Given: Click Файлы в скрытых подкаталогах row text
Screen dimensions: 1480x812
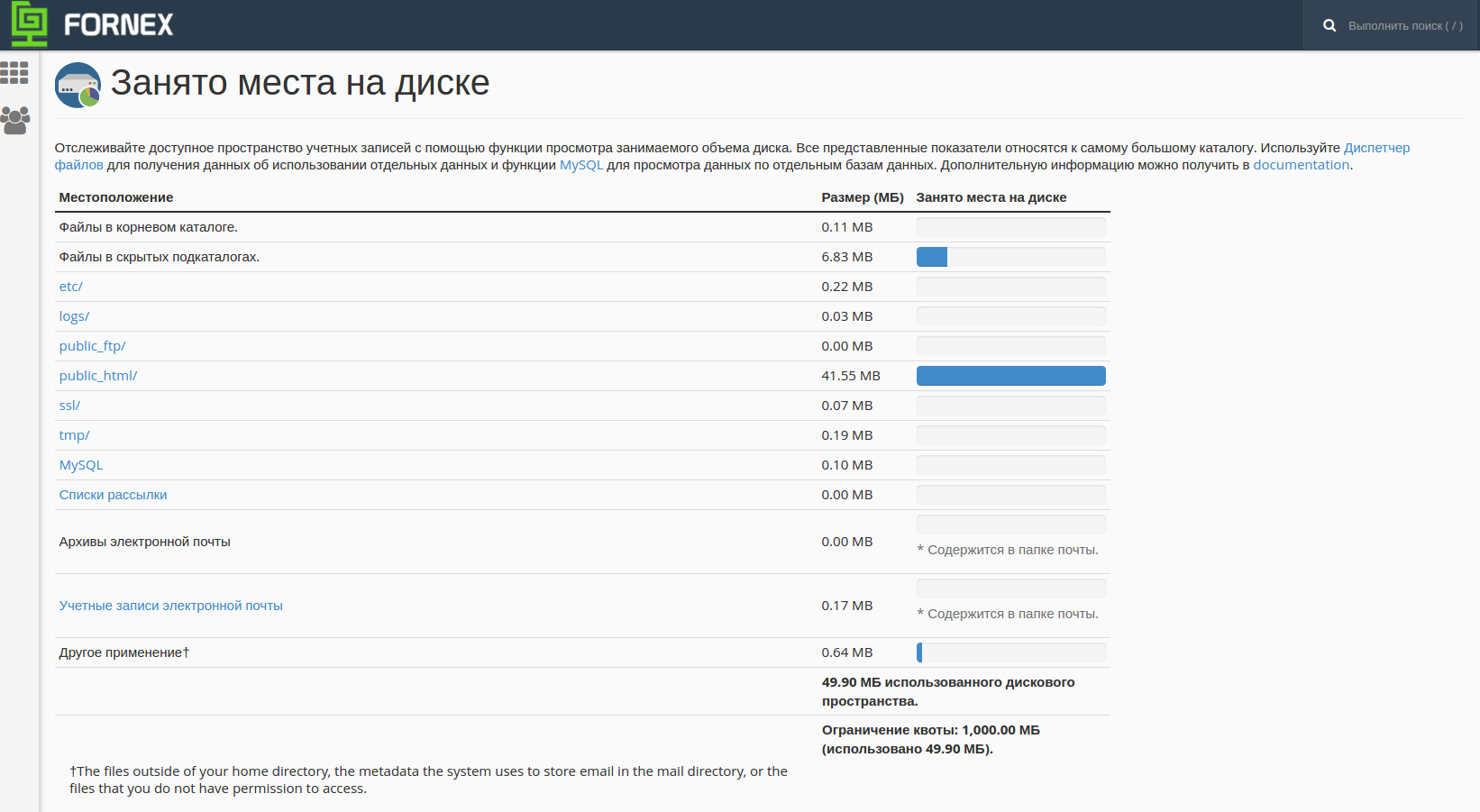Looking at the screenshot, I should pyautogui.click(x=160, y=257).
